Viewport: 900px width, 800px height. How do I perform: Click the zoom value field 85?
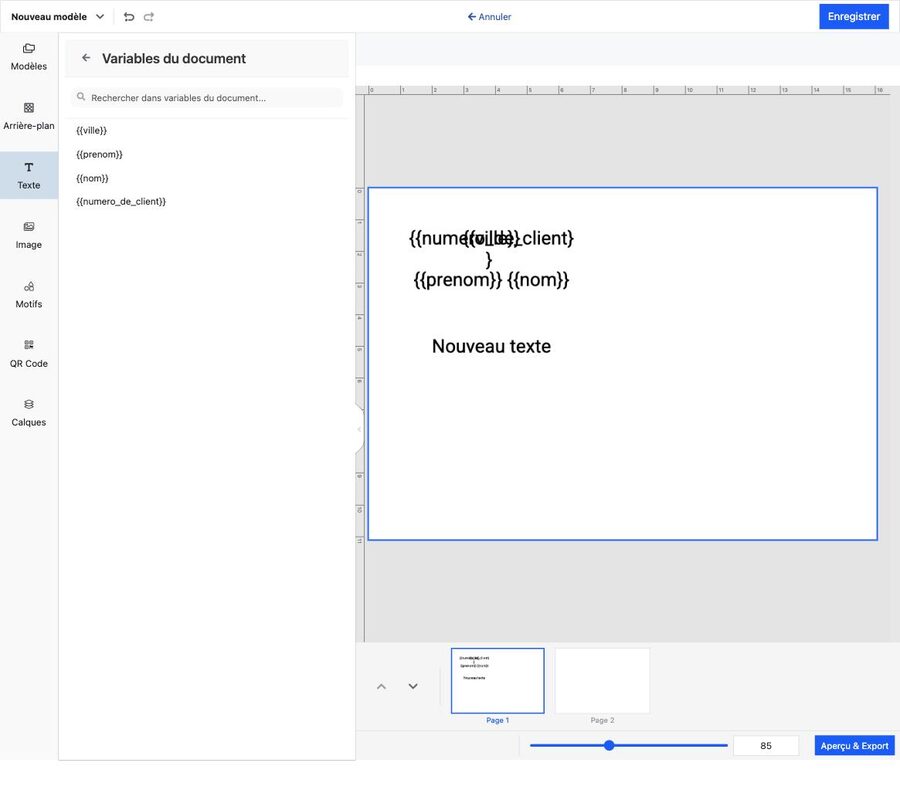[x=766, y=745]
